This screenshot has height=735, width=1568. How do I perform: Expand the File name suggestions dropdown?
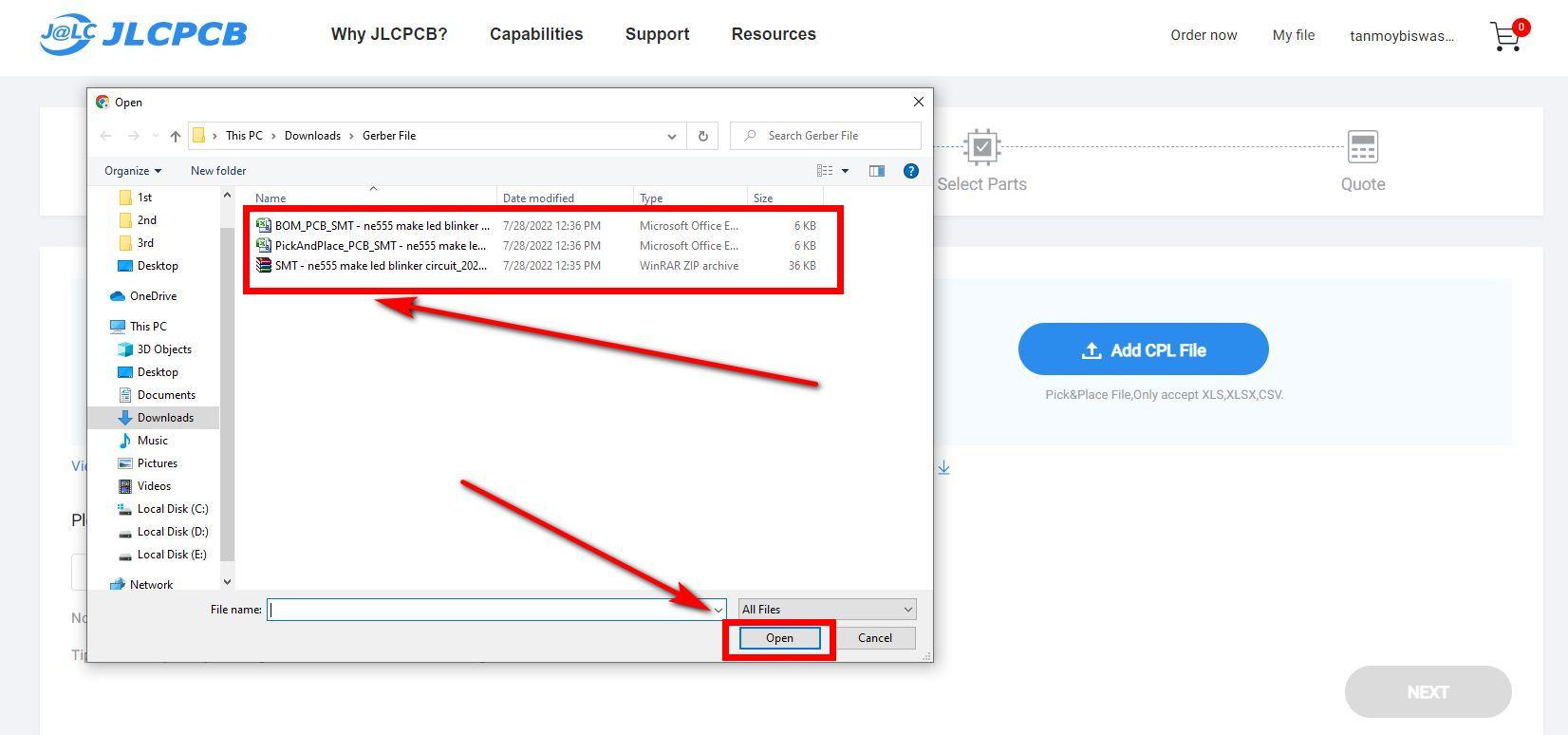(719, 610)
